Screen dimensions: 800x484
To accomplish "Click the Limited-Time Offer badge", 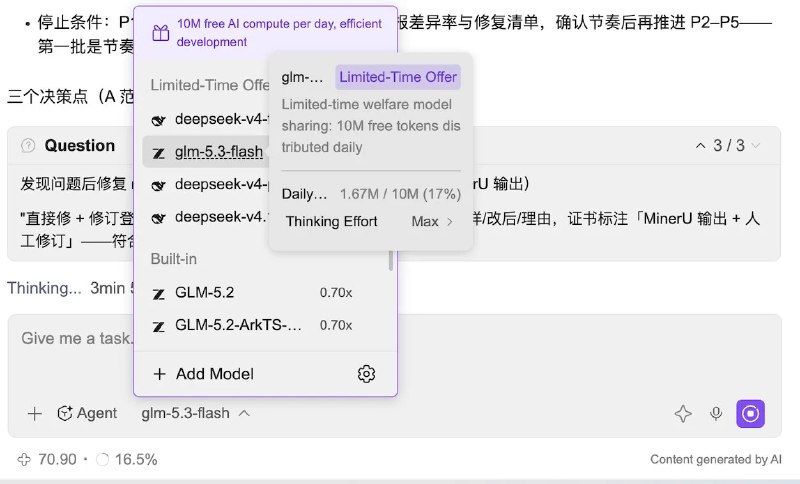I will [398, 77].
